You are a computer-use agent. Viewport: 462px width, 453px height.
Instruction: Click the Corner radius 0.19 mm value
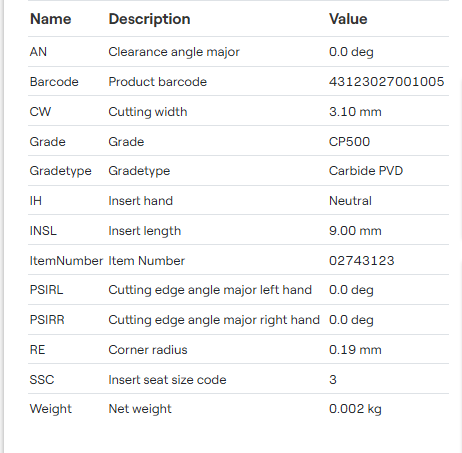pyautogui.click(x=355, y=350)
